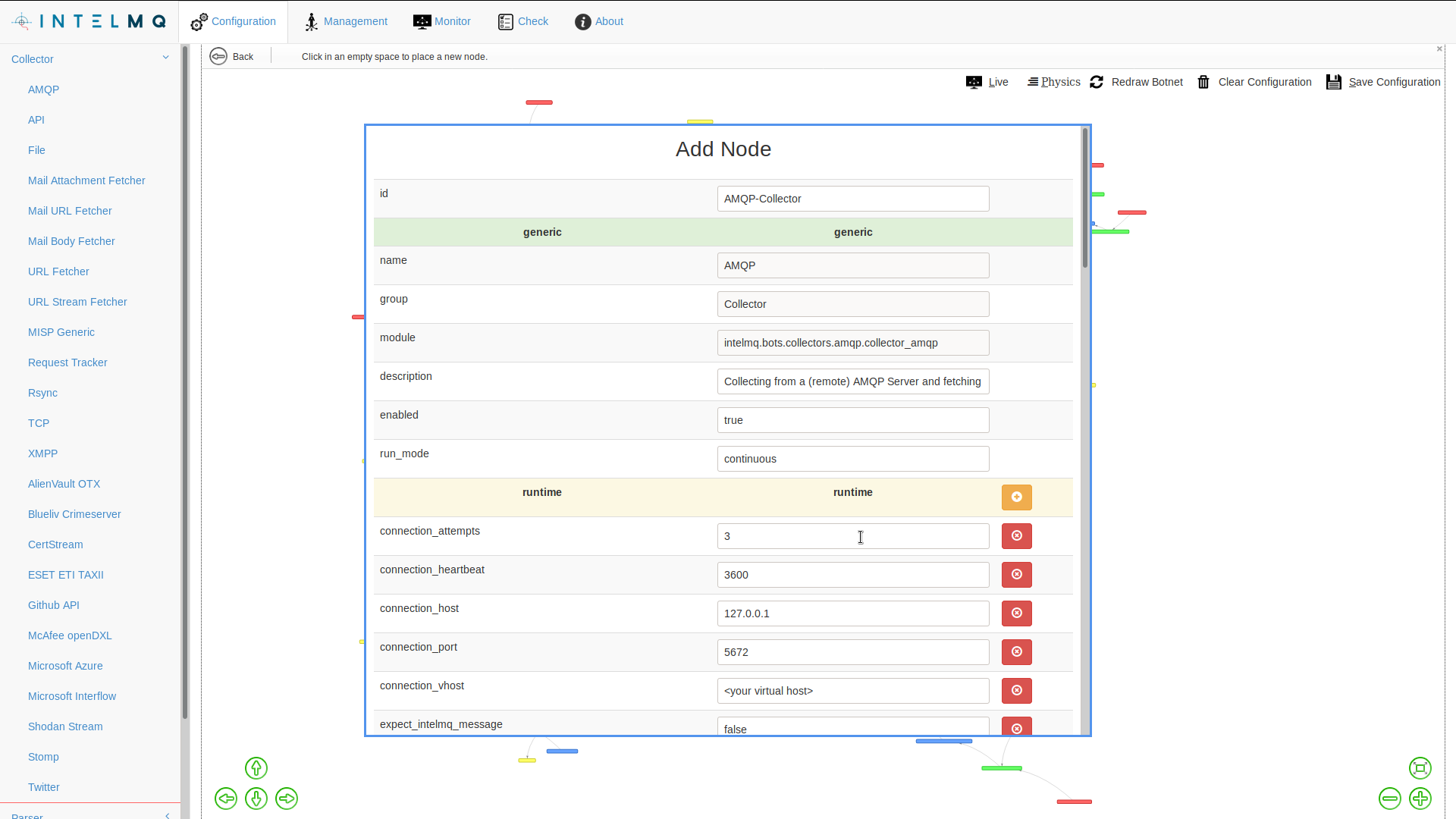Edit the connection_vhost field
The image size is (1456, 819).
tap(853, 691)
